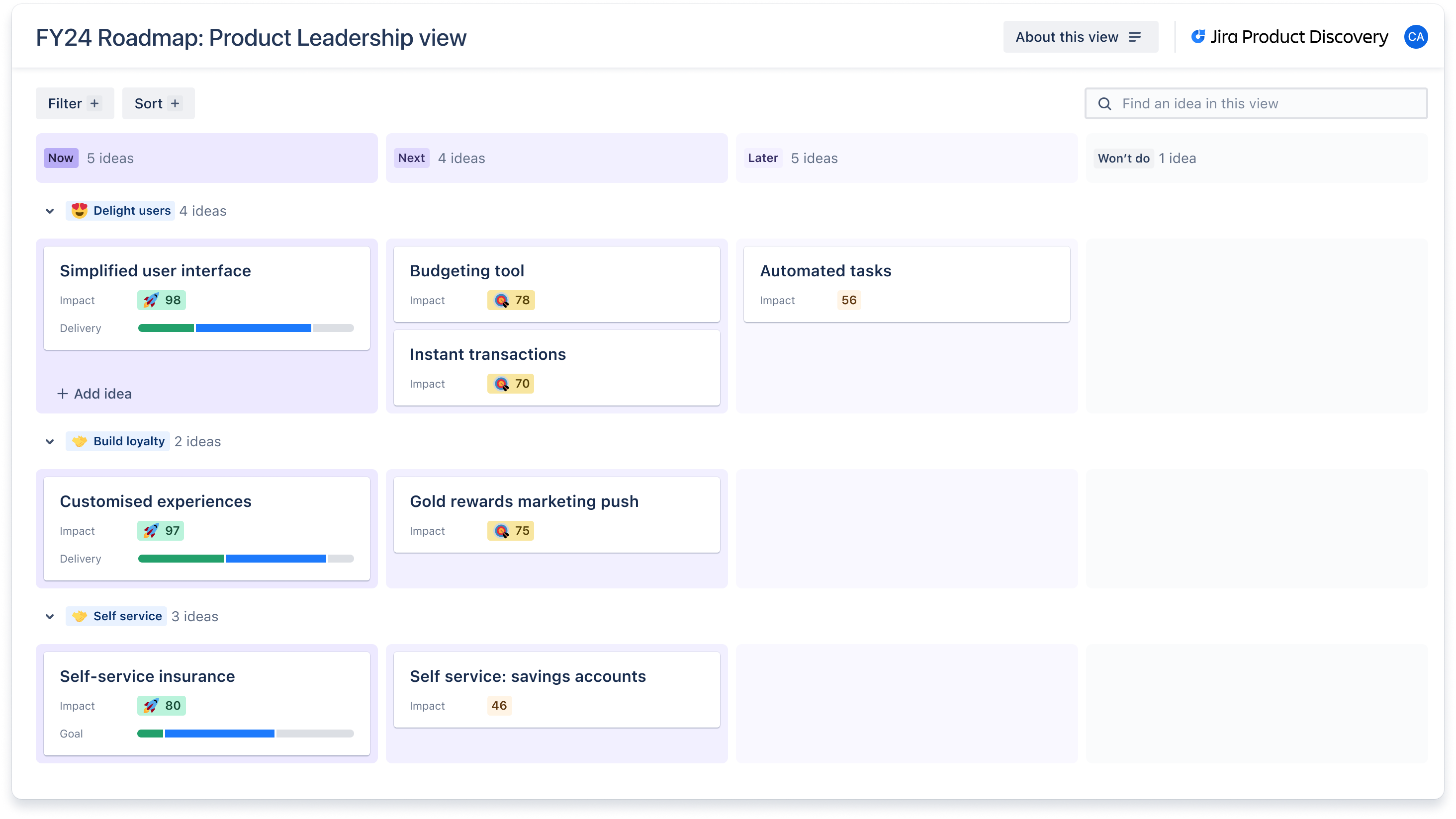This screenshot has height=819, width=1456.
Task: Click the 78 impact value
Action: [x=522, y=300]
